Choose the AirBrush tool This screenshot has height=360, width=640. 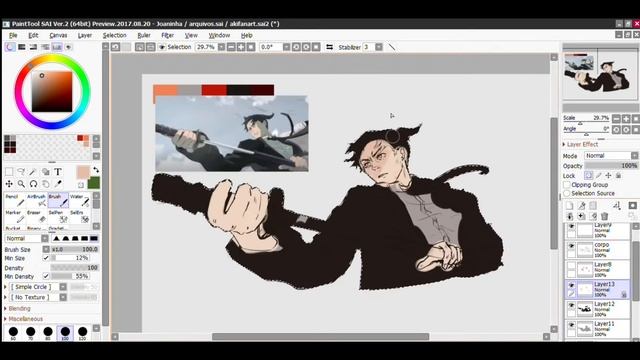click(36, 200)
